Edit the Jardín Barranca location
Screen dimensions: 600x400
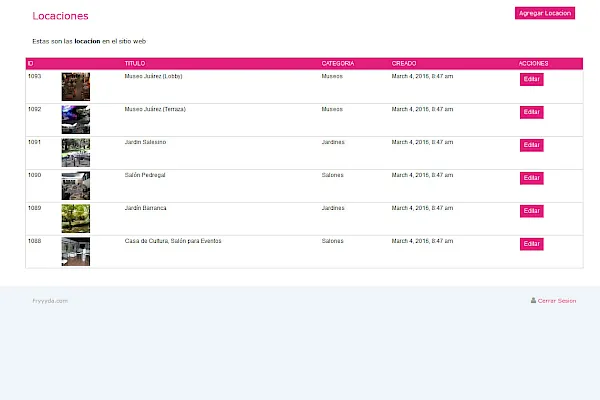[x=532, y=211]
